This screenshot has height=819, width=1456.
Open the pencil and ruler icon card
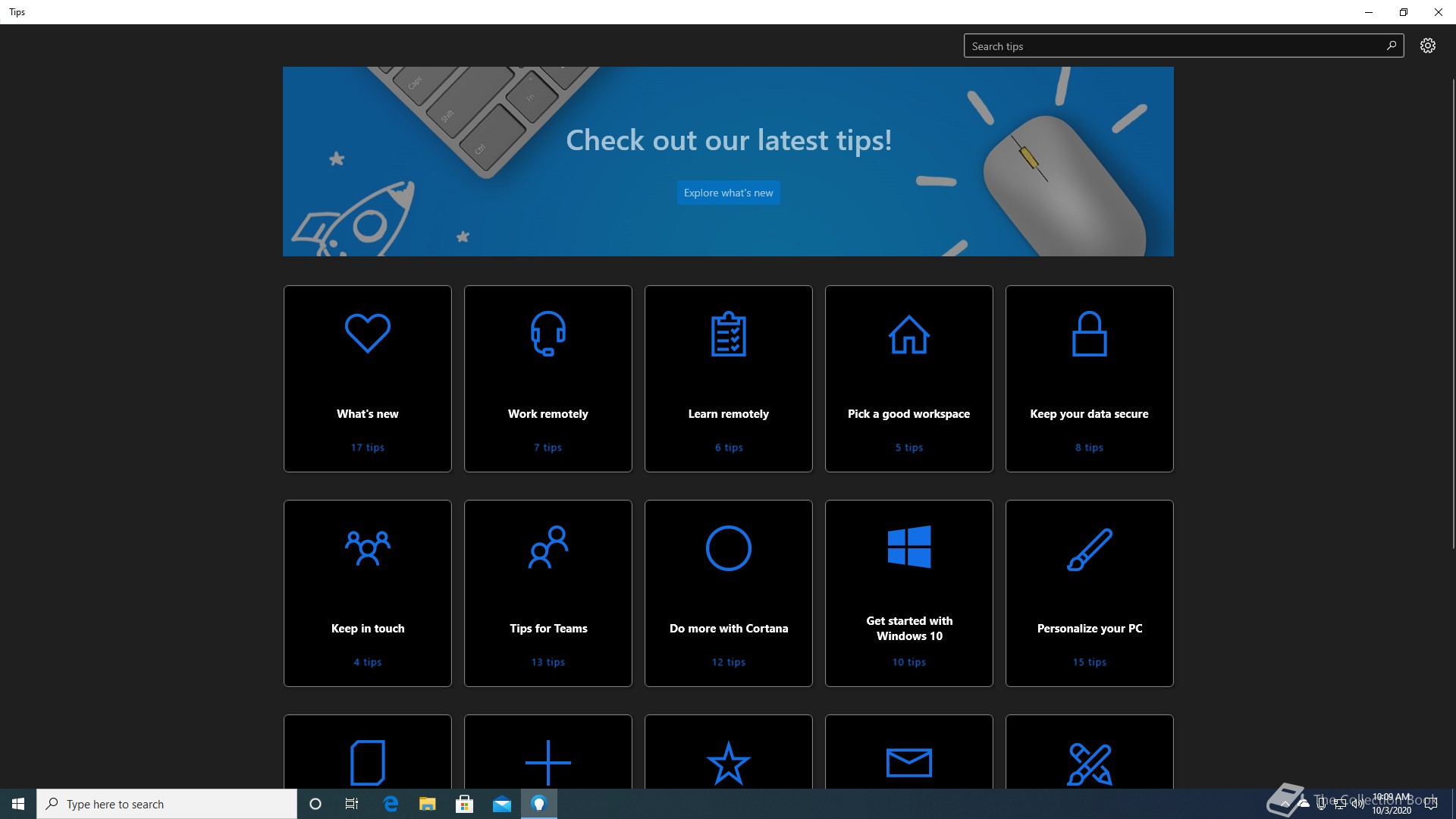[x=1090, y=764]
